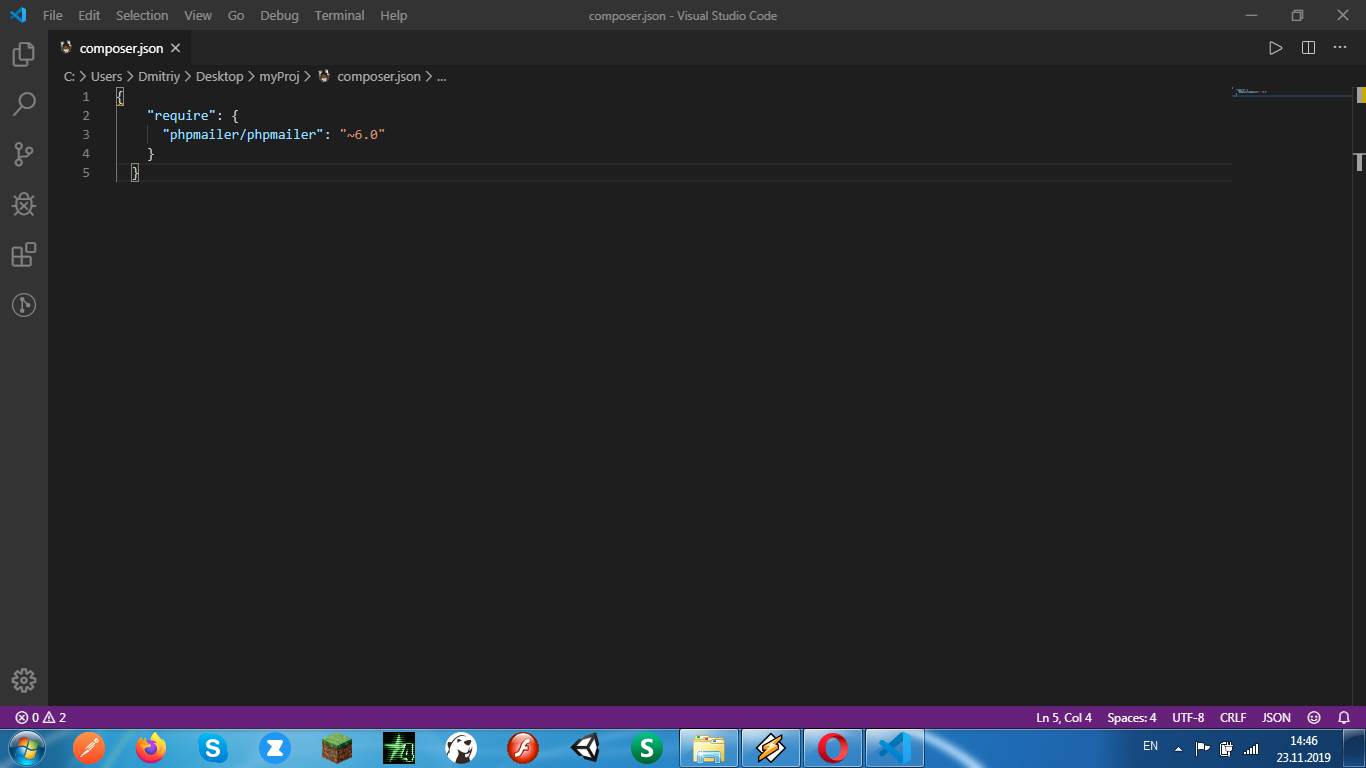Viewport: 1366px width, 768px height.
Task: Click the clock showing 14:46
Action: pos(1303,749)
